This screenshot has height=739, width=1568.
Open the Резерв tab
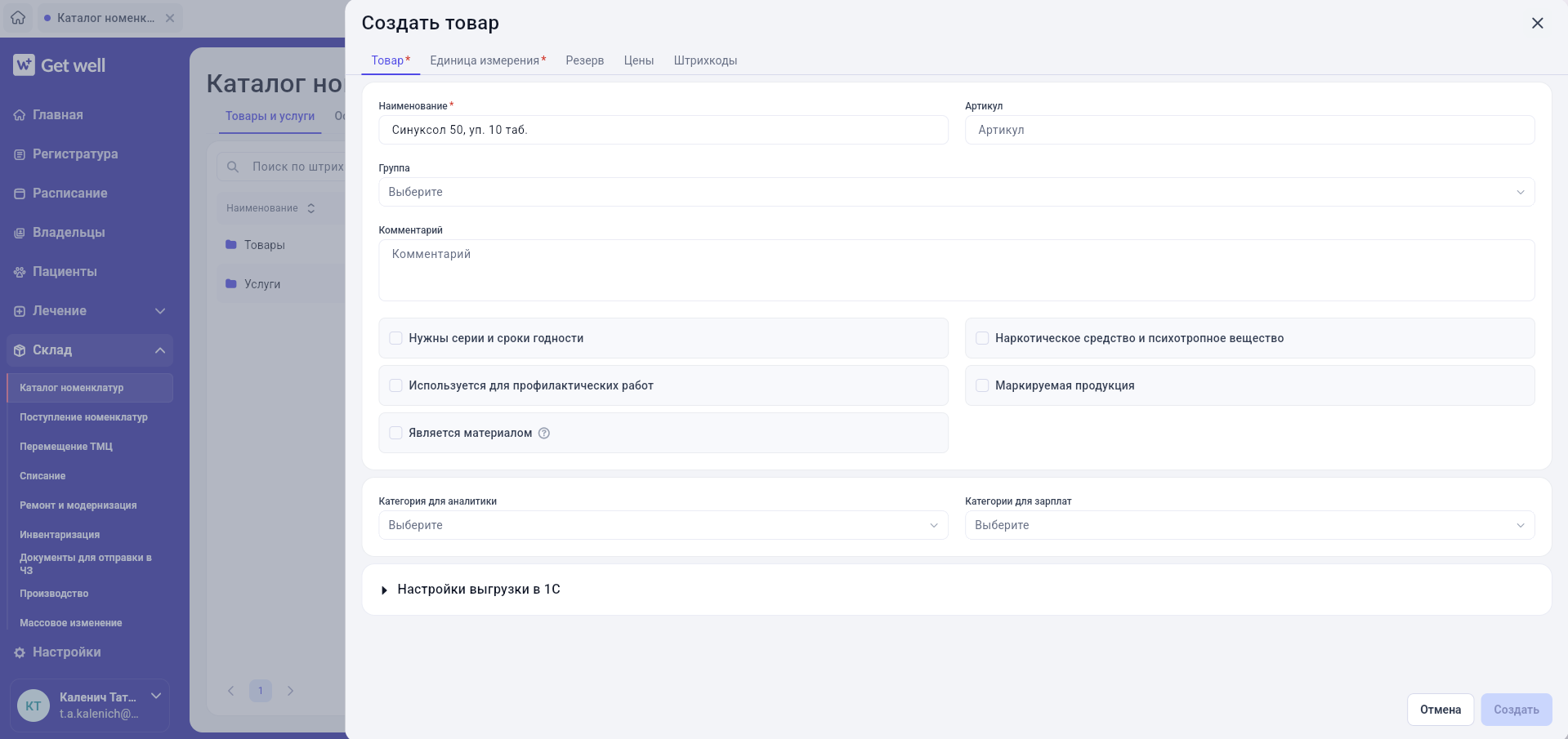585,60
